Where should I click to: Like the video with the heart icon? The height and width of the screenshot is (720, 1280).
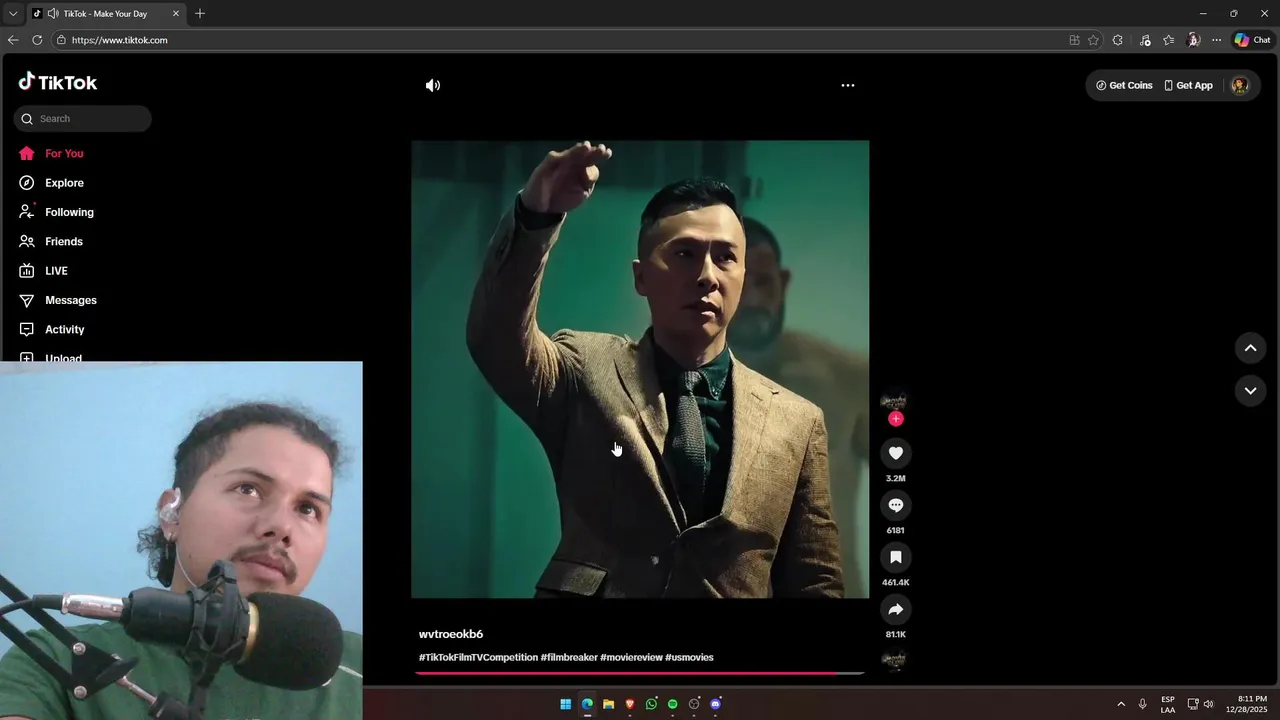coord(896,454)
